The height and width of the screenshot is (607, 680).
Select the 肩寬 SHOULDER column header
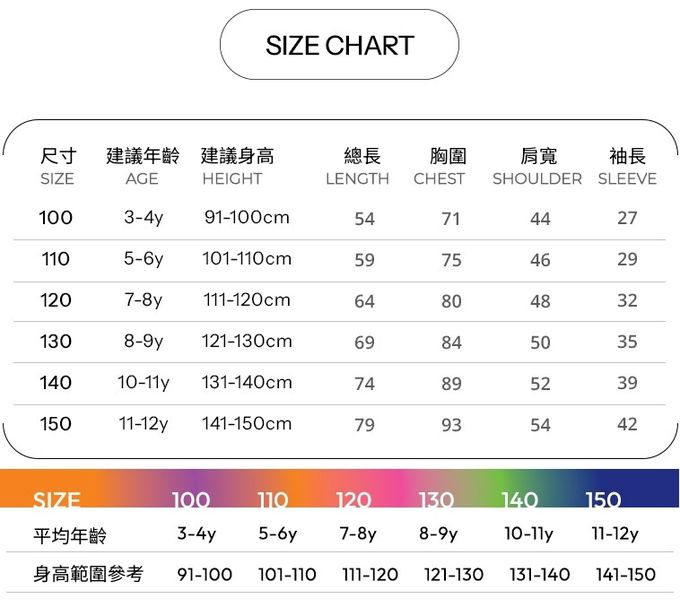click(x=537, y=167)
